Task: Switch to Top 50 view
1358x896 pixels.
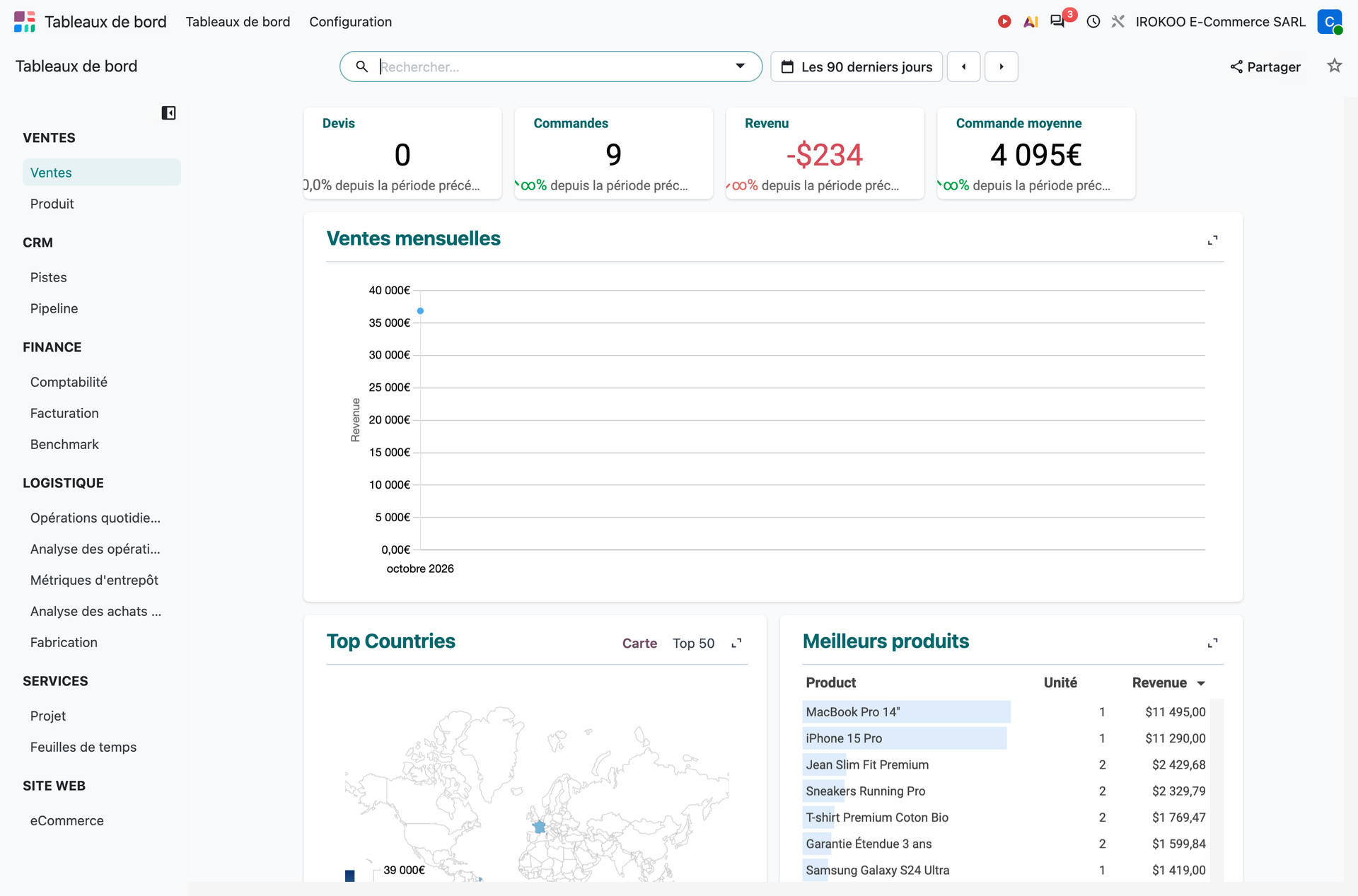Action: [x=693, y=643]
